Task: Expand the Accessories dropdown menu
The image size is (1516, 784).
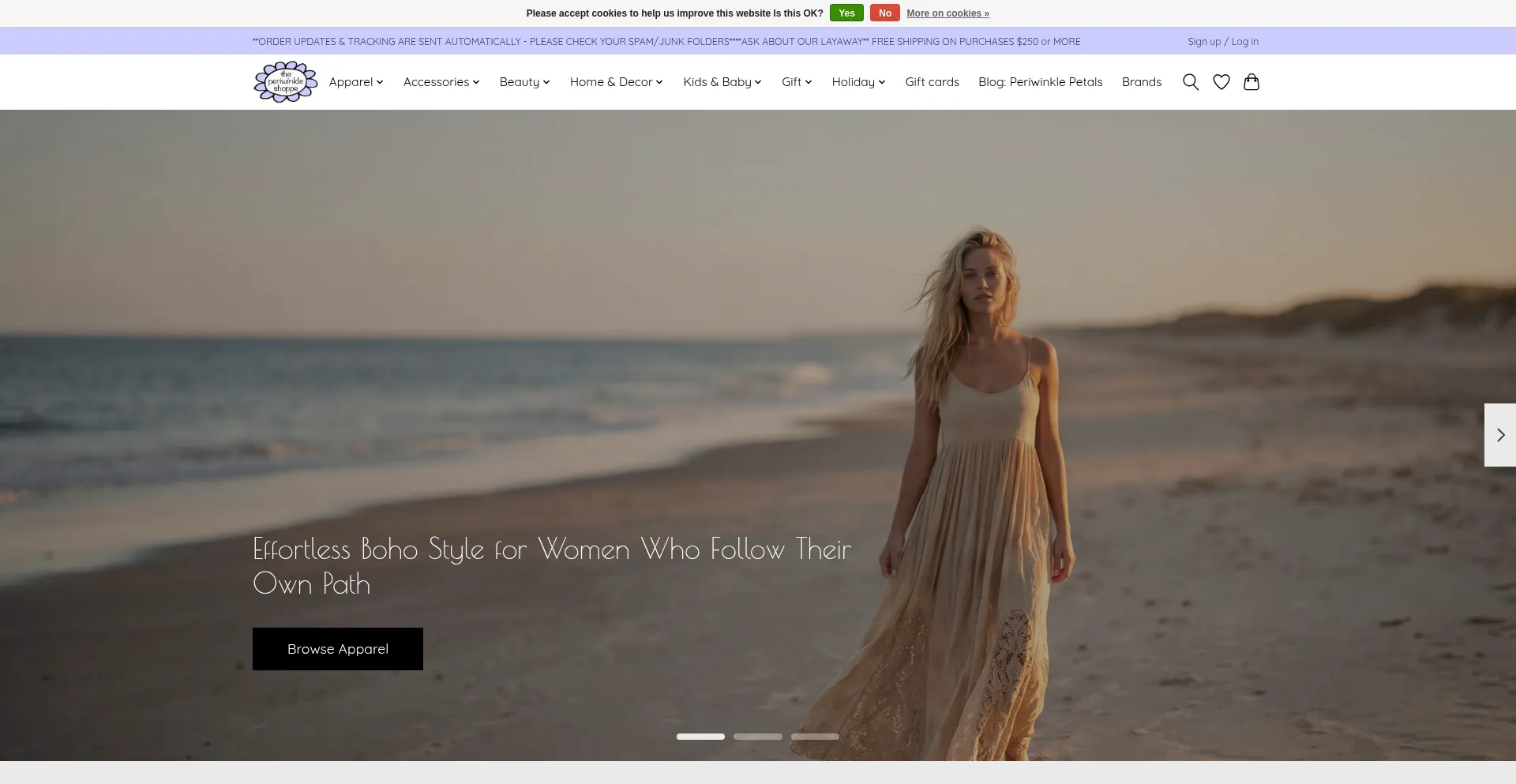Action: pyautogui.click(x=441, y=82)
